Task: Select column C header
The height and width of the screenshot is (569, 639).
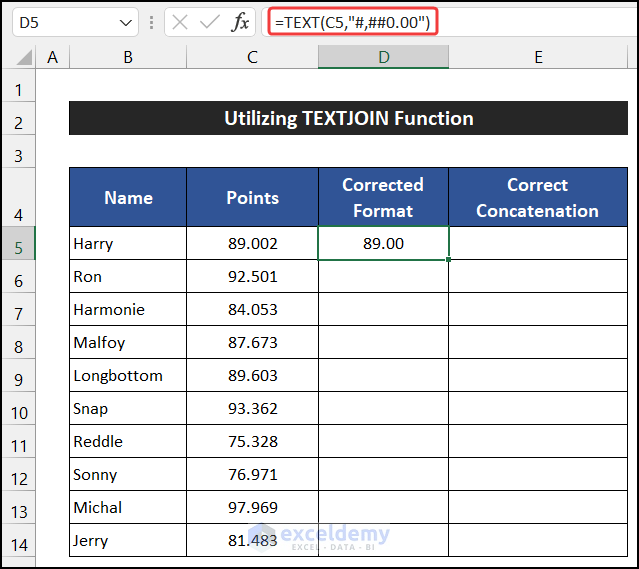Action: pyautogui.click(x=252, y=58)
